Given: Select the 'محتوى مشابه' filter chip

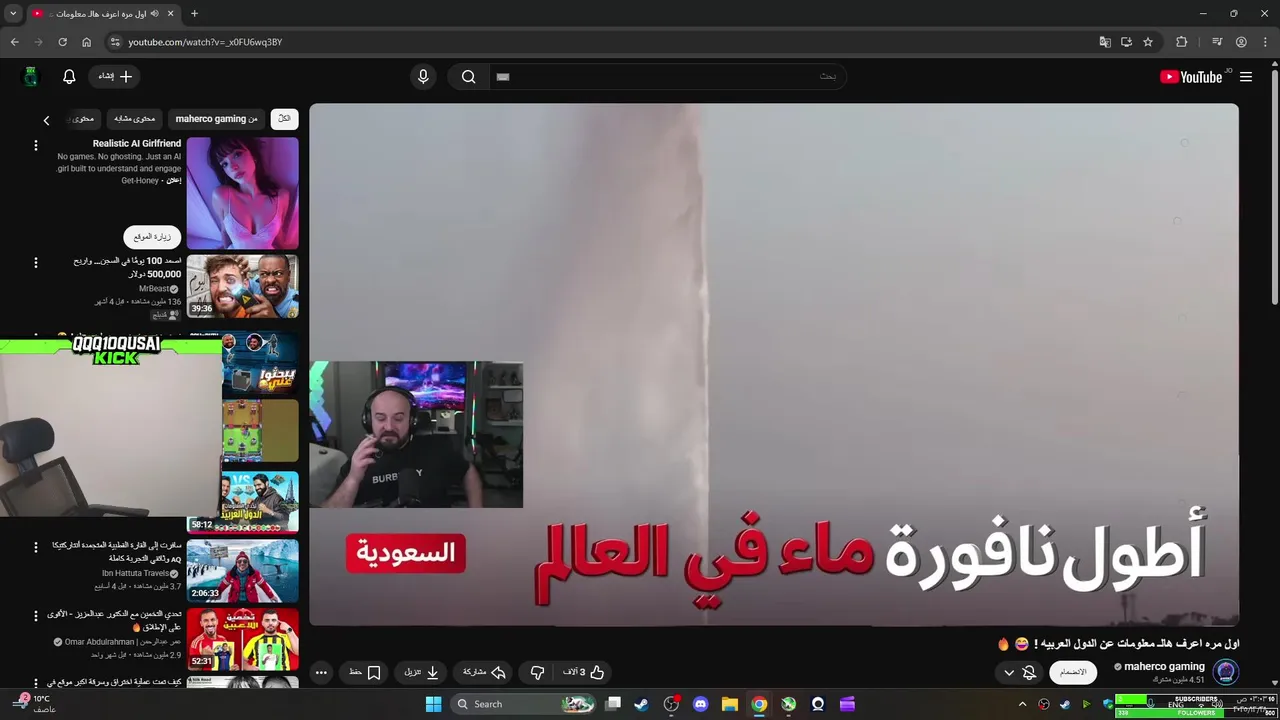Looking at the screenshot, I should pyautogui.click(x=135, y=118).
